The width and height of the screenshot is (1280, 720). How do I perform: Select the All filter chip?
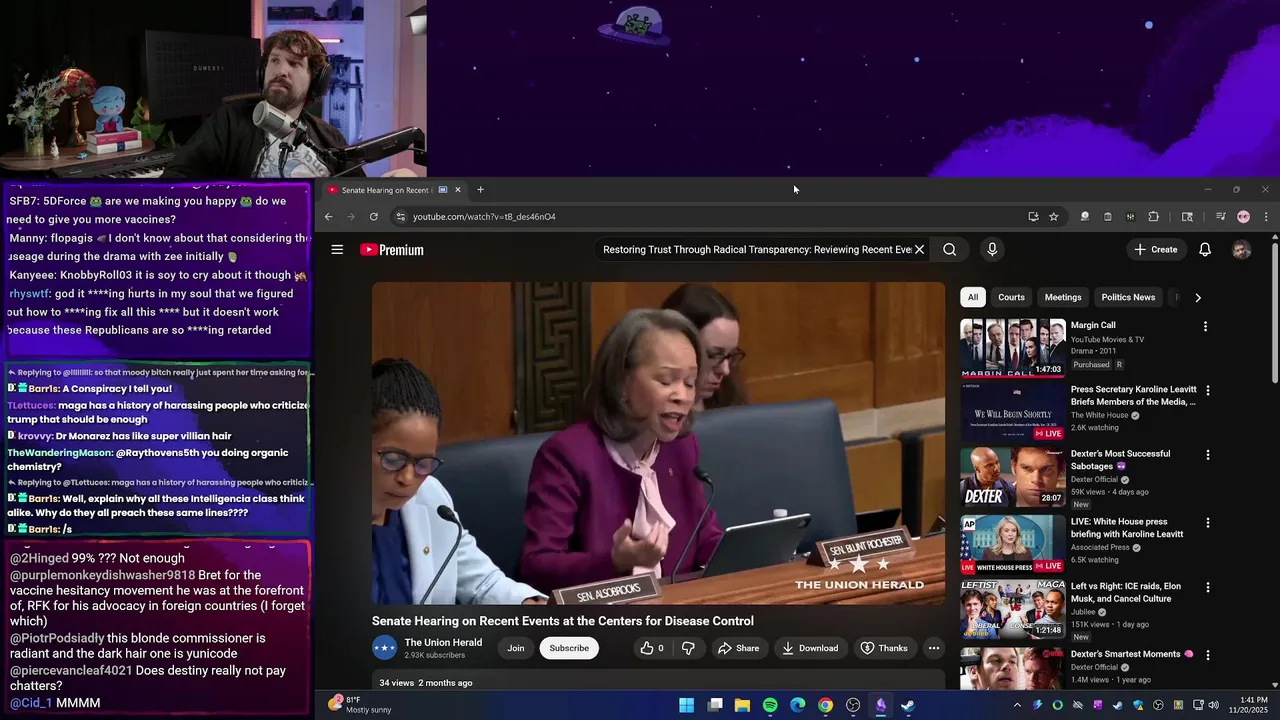click(x=972, y=297)
